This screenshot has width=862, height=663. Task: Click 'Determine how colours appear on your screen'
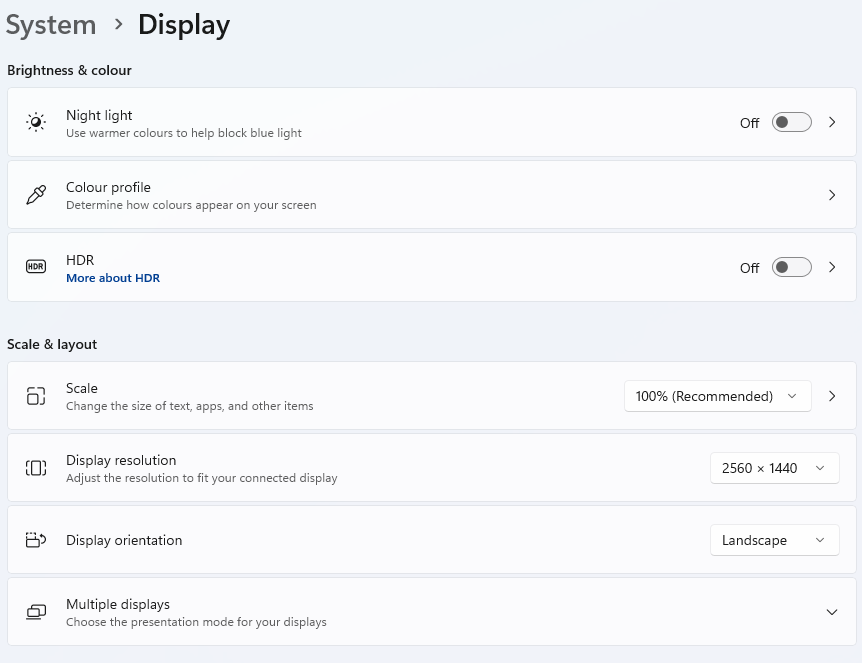pos(191,205)
